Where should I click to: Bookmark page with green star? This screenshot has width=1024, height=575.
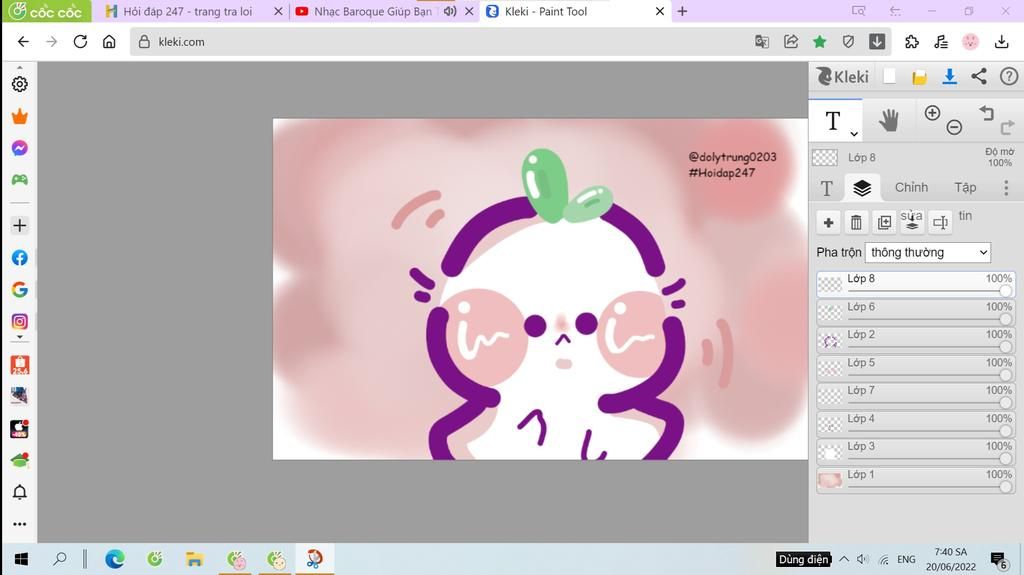pyautogui.click(x=819, y=42)
